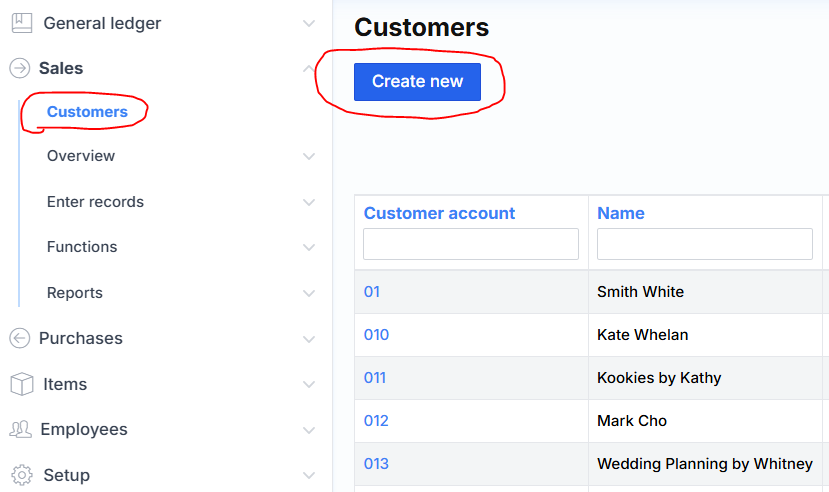The height and width of the screenshot is (492, 829).
Task: Click the Sales arrow circle icon
Action: tap(20, 68)
